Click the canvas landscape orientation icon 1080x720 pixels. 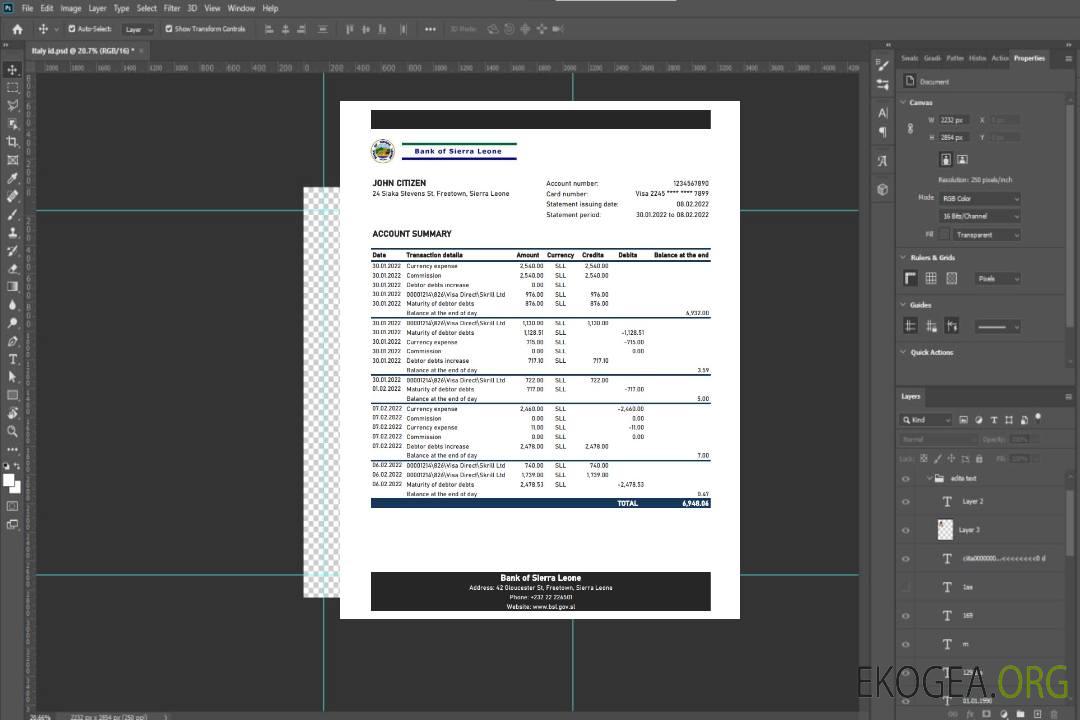coord(962,160)
